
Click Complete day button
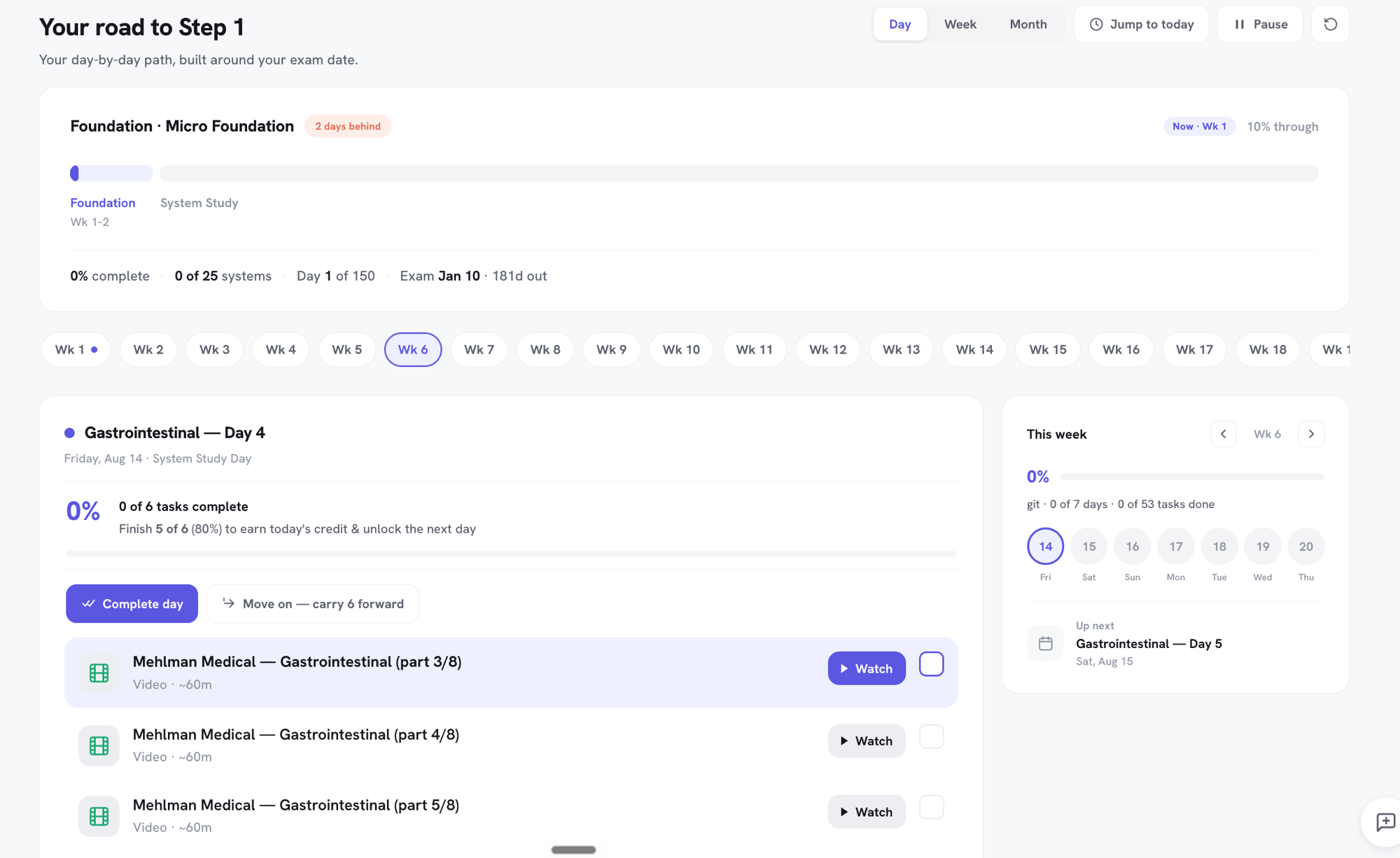tap(132, 603)
